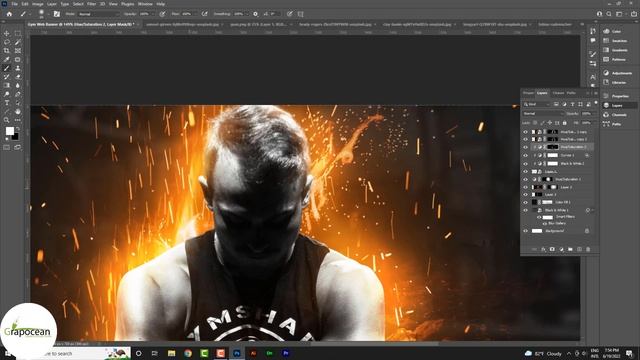Select the Brush tool in the toolbox
The width and height of the screenshot is (640, 360).
[7, 68]
